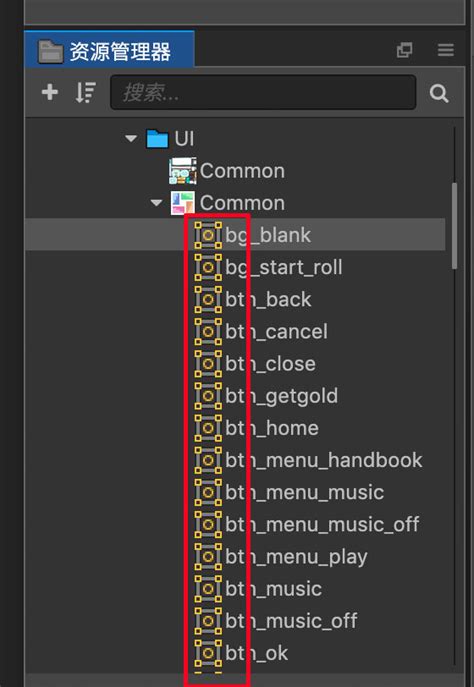Select the btn_getgold asset
Viewport: 474px width, 687px height.
282,396
